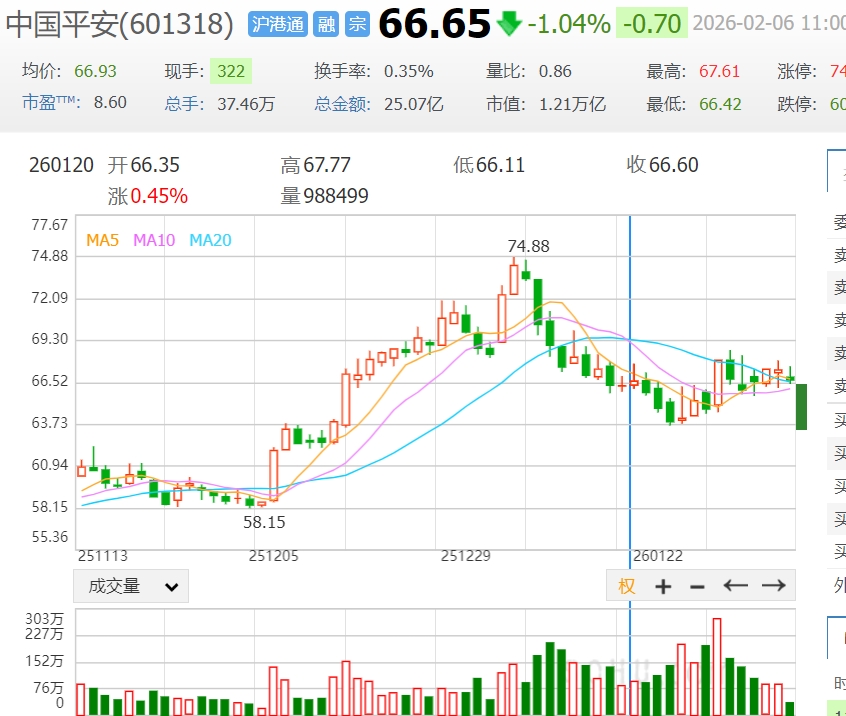Click the 均价 value 66.93
The width and height of the screenshot is (846, 716).
pyautogui.click(x=95, y=71)
